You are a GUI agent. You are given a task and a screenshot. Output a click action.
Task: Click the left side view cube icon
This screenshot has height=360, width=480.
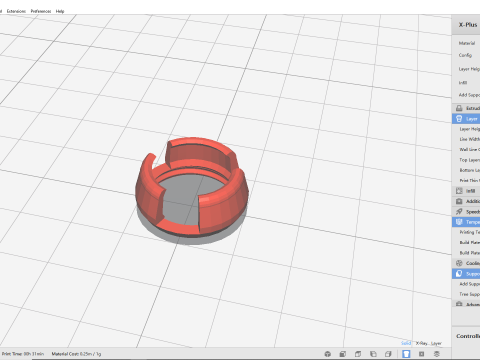[373, 354]
